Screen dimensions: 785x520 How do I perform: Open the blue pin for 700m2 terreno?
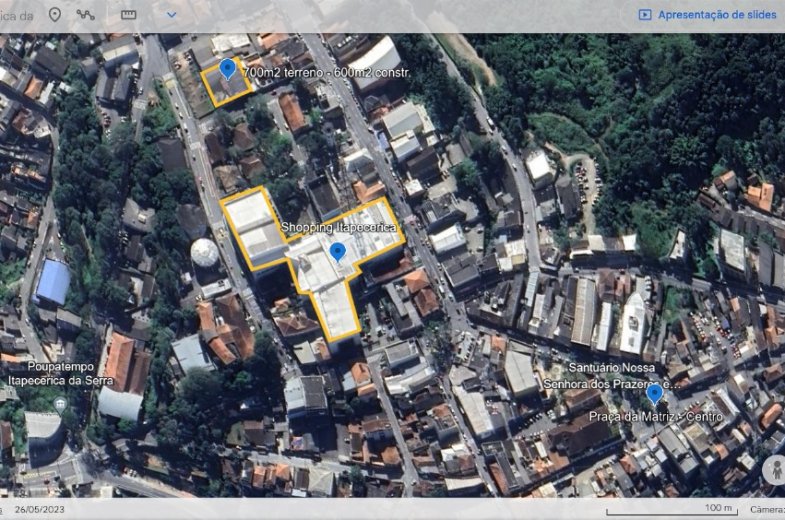click(x=228, y=68)
